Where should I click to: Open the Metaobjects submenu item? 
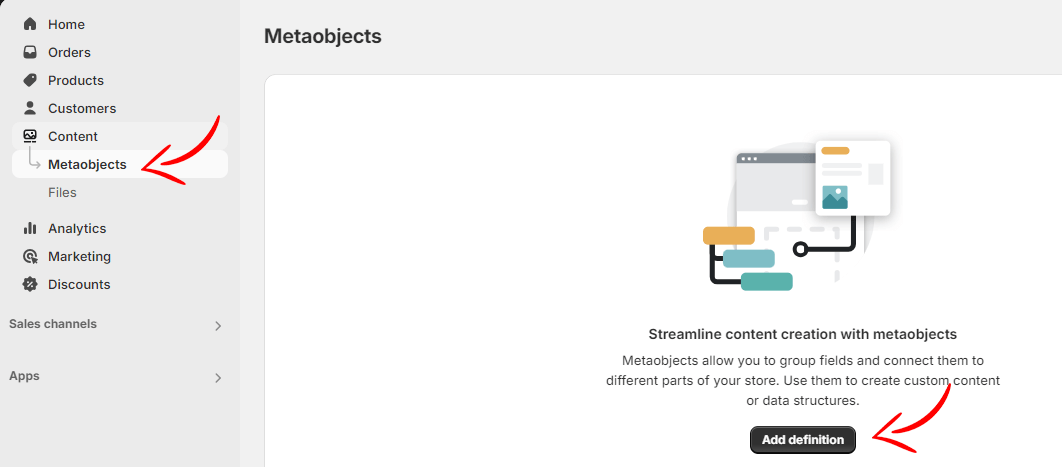[87, 164]
